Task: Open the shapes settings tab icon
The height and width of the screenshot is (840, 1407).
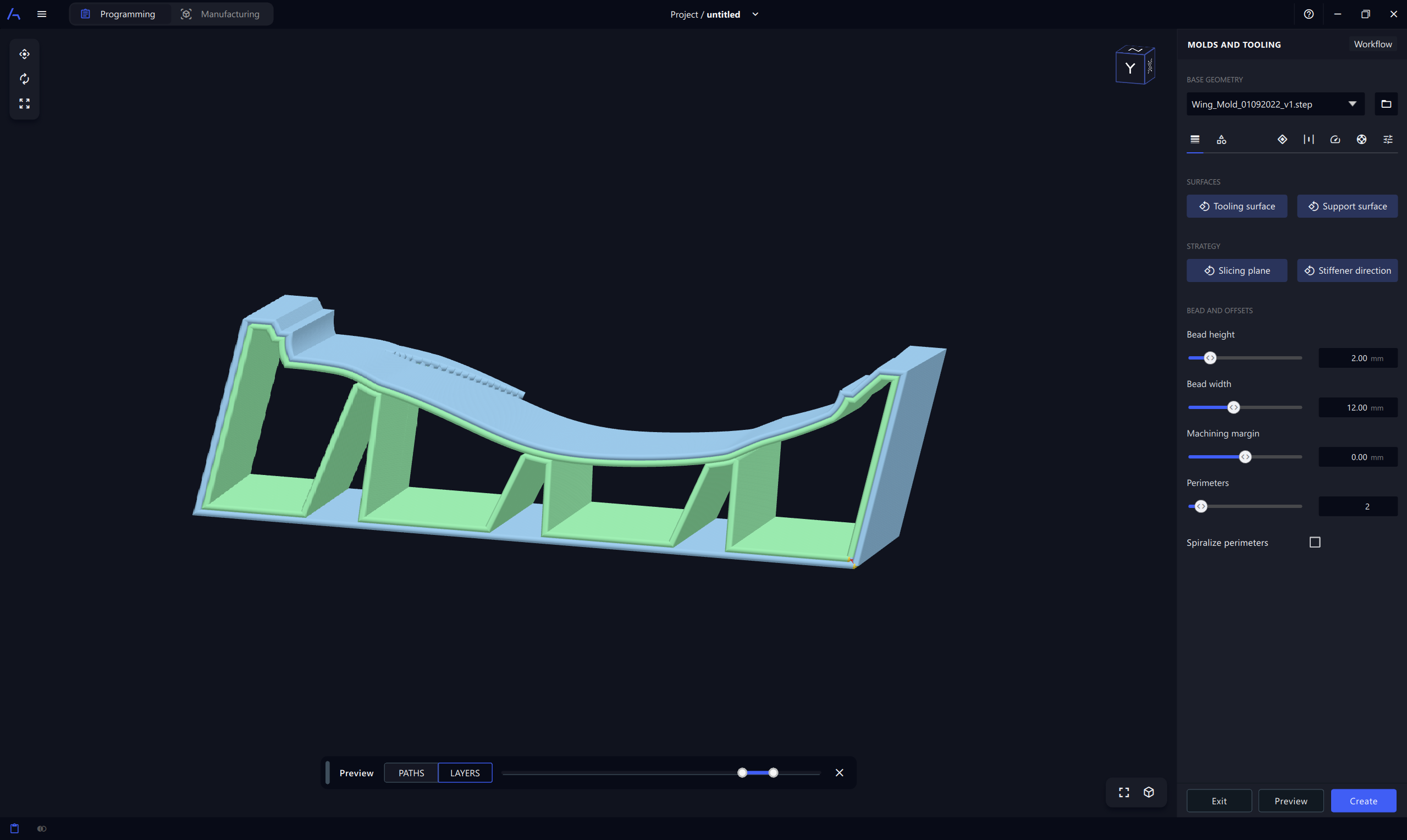Action: coord(1221,139)
